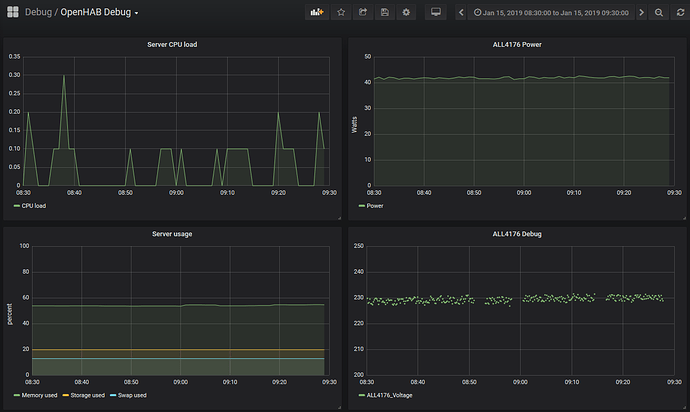Open the Share dashboard icon
Image resolution: width=690 pixels, height=412 pixels.
363,12
